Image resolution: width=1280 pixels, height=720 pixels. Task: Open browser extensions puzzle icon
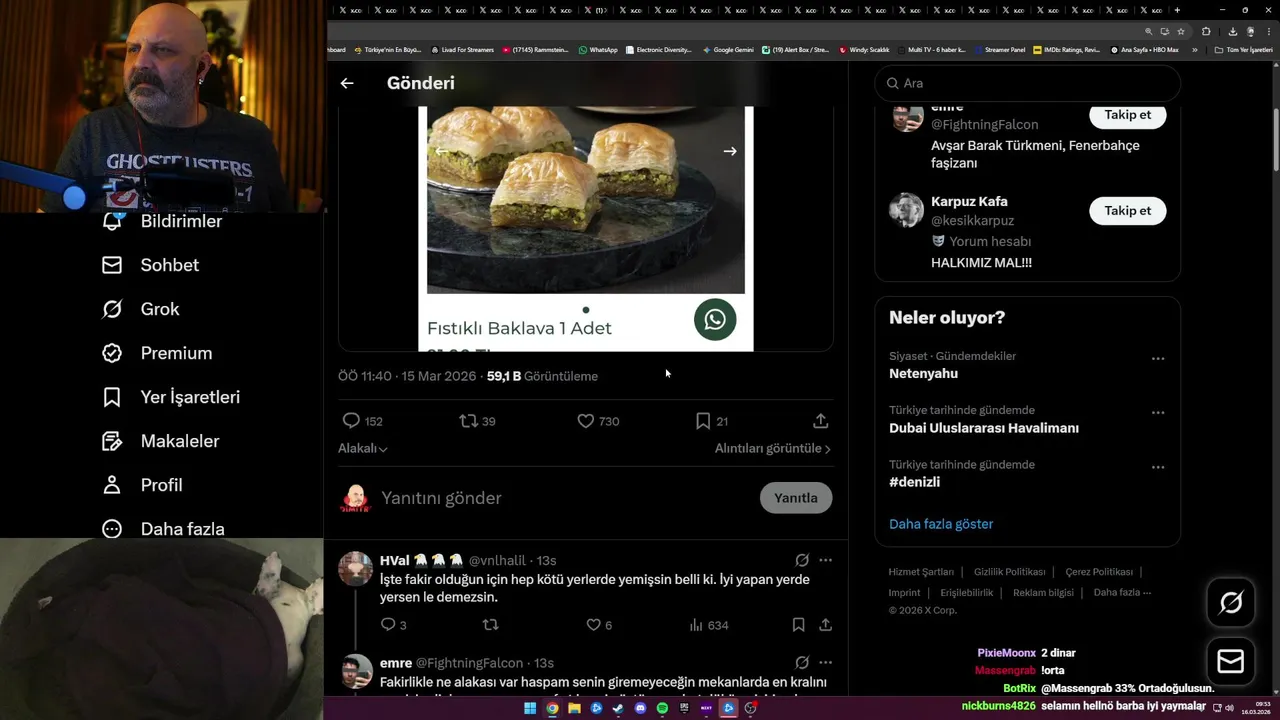tap(1206, 31)
